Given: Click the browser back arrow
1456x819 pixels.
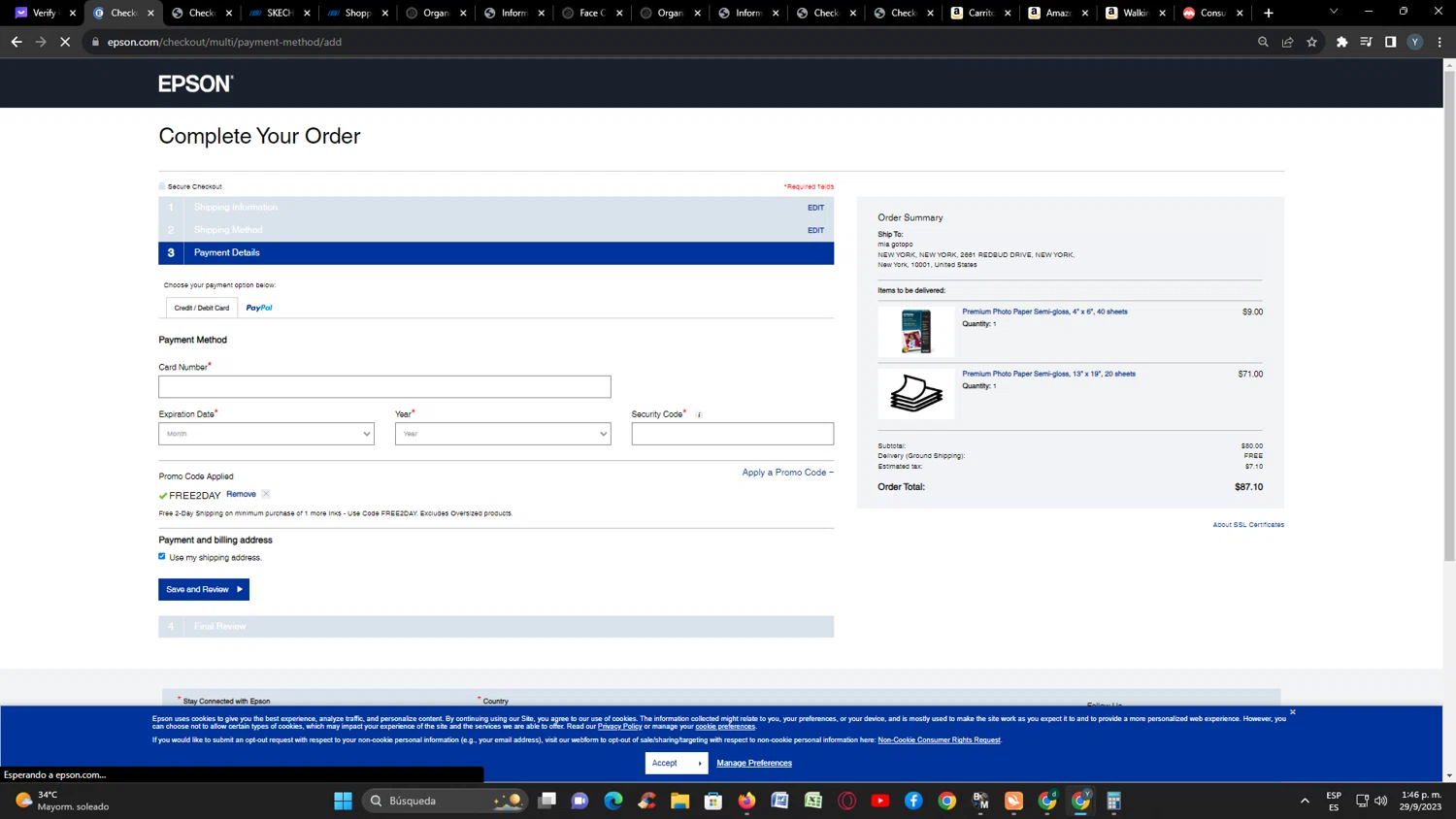Looking at the screenshot, I should point(17,42).
